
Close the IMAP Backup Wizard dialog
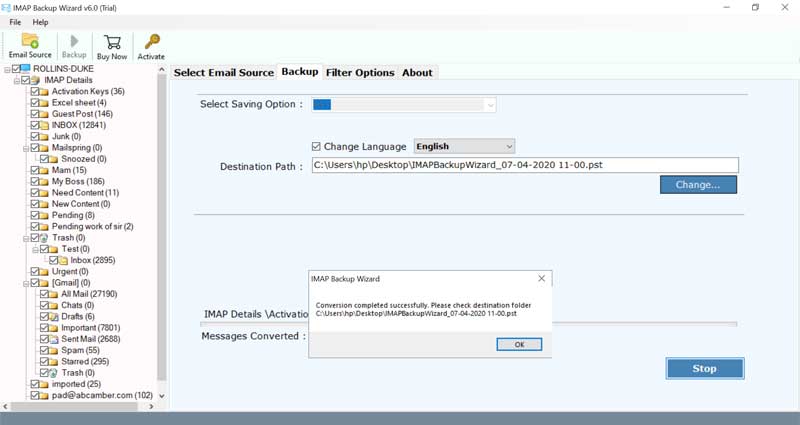coord(541,278)
